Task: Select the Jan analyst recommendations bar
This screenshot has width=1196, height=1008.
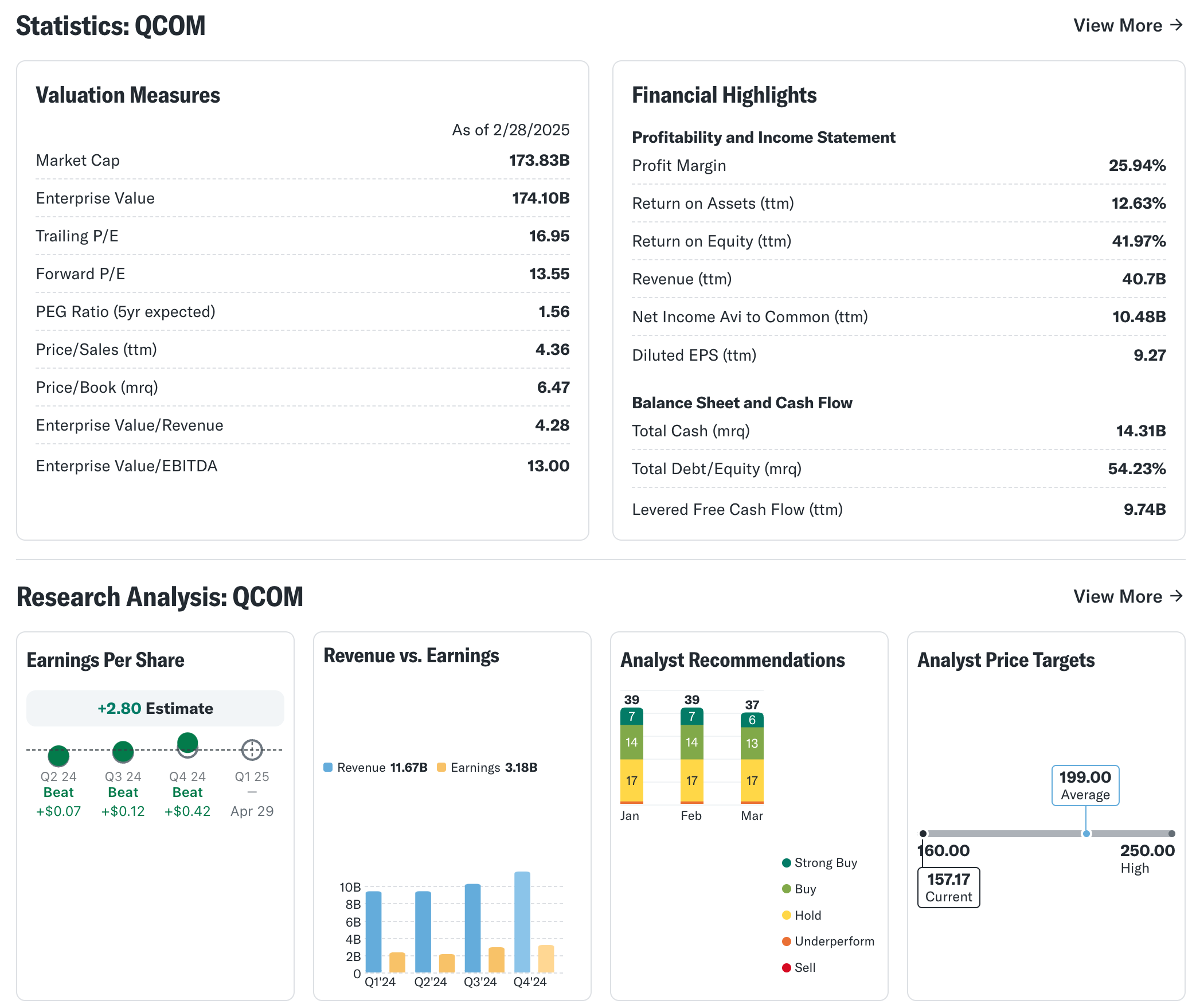Action: click(x=631, y=756)
